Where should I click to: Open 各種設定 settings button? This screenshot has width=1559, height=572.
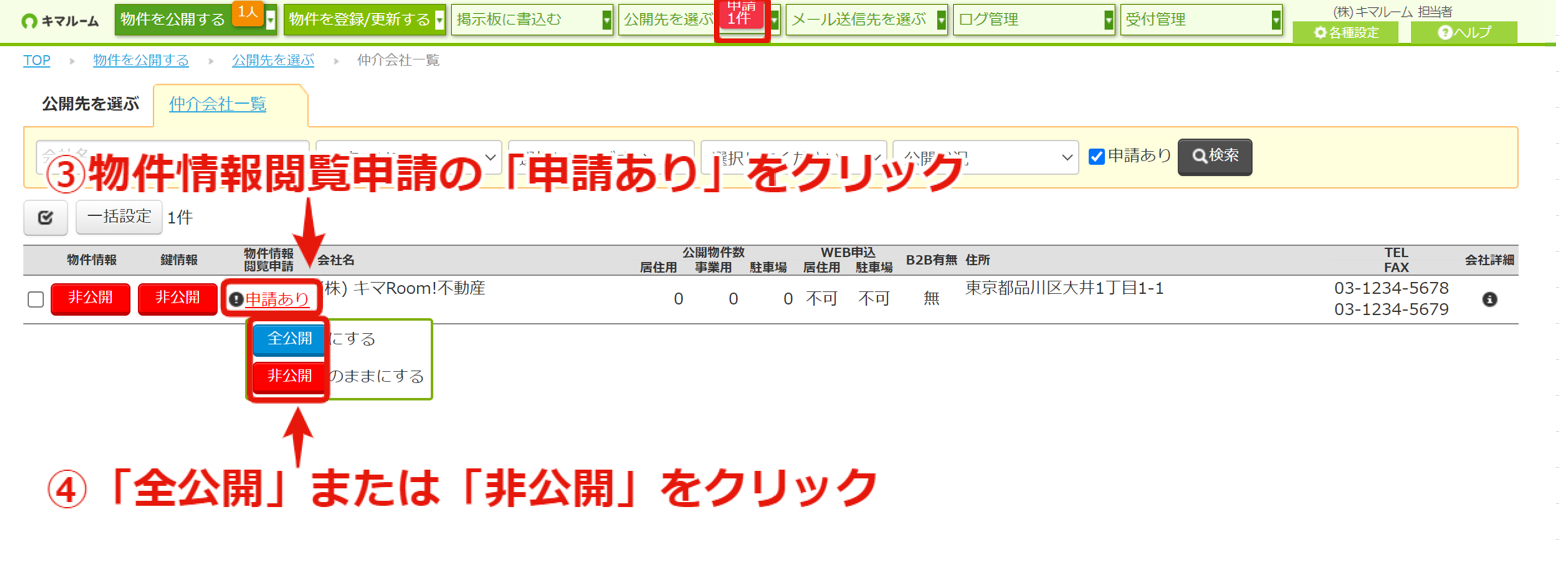[1346, 33]
